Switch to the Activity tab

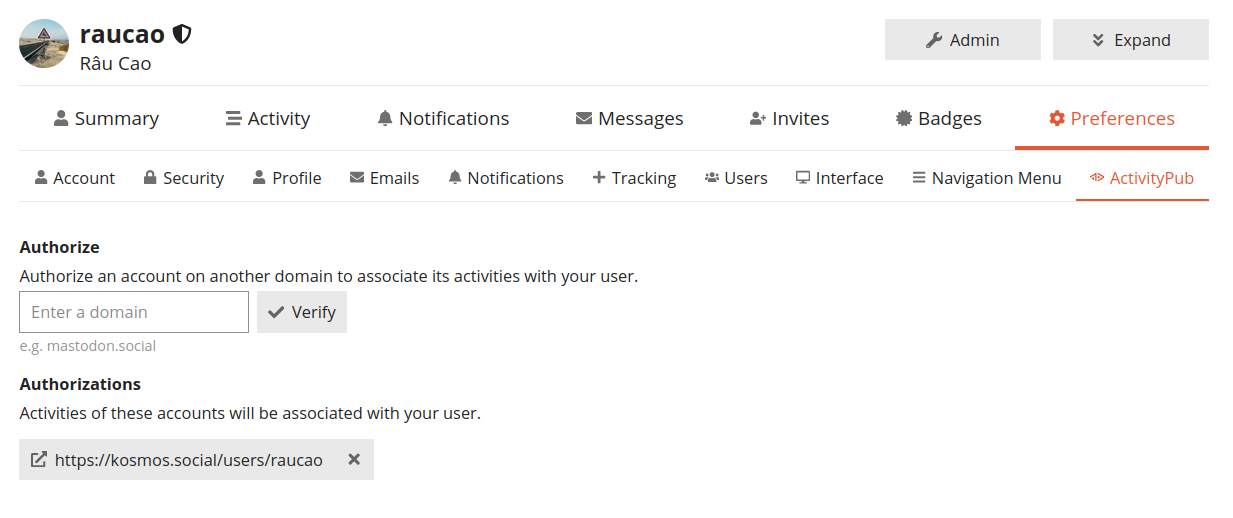[x=268, y=119]
